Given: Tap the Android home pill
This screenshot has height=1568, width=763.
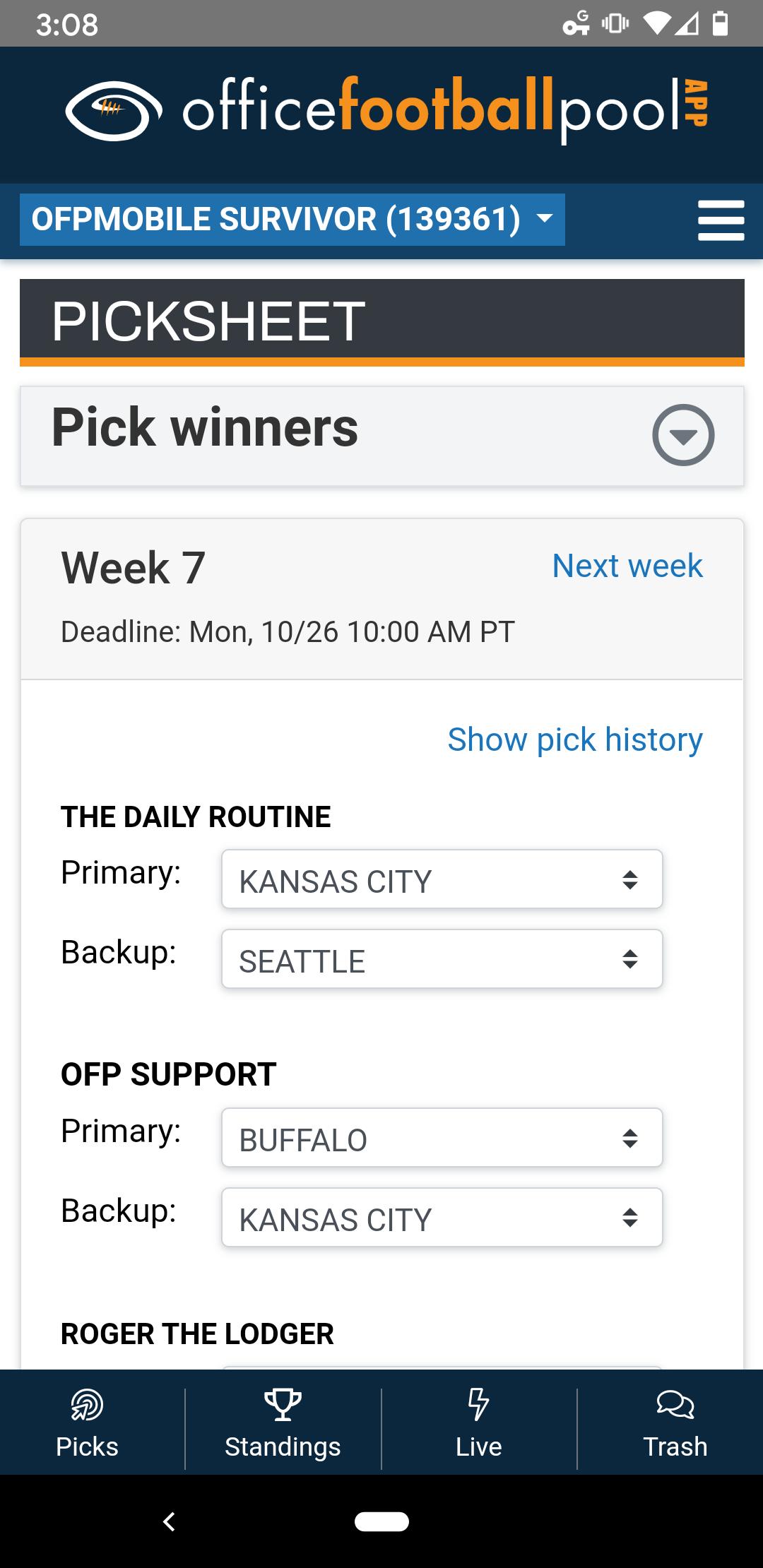Looking at the screenshot, I should tap(381, 1521).
